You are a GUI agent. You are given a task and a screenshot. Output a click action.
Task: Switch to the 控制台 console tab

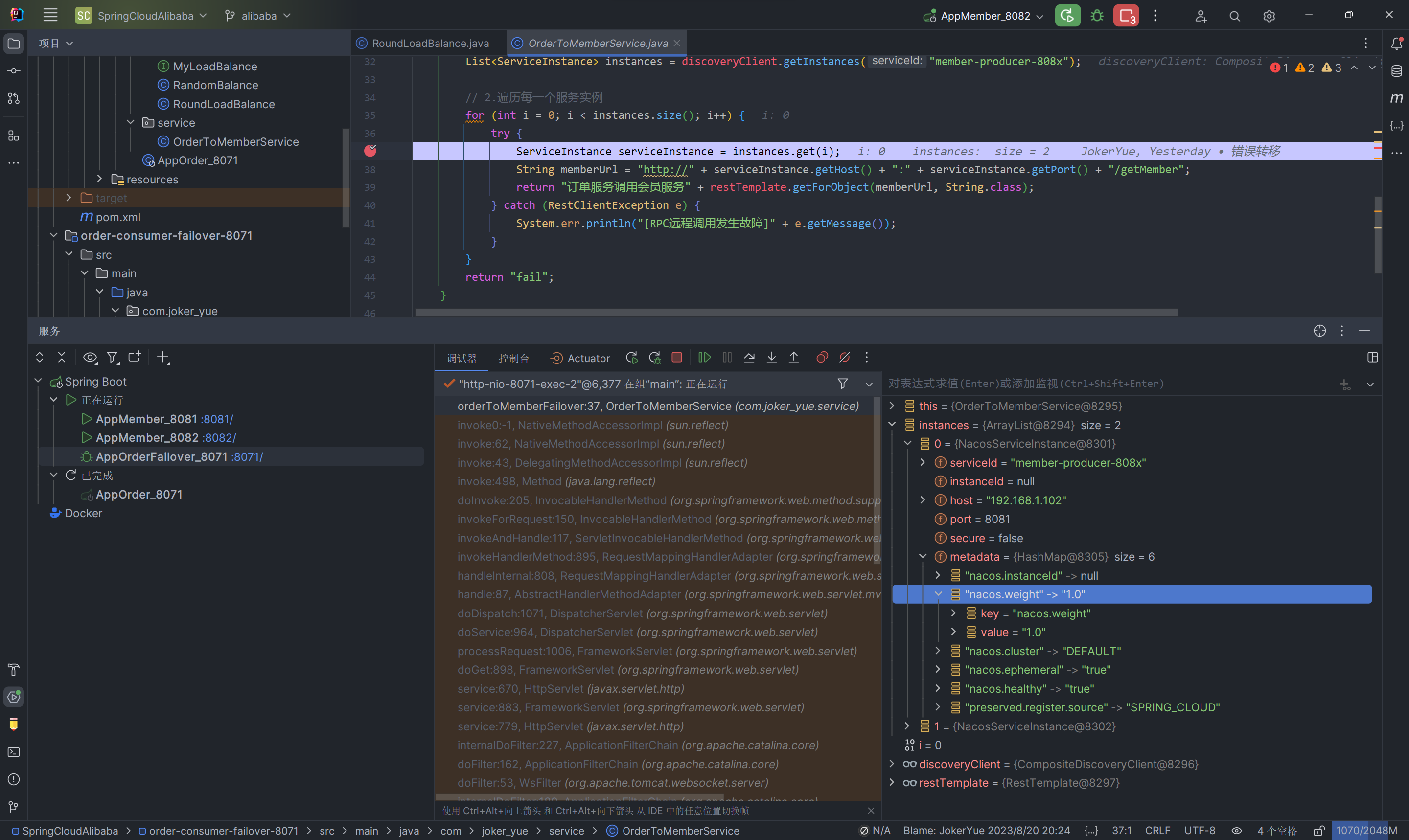pos(513,358)
